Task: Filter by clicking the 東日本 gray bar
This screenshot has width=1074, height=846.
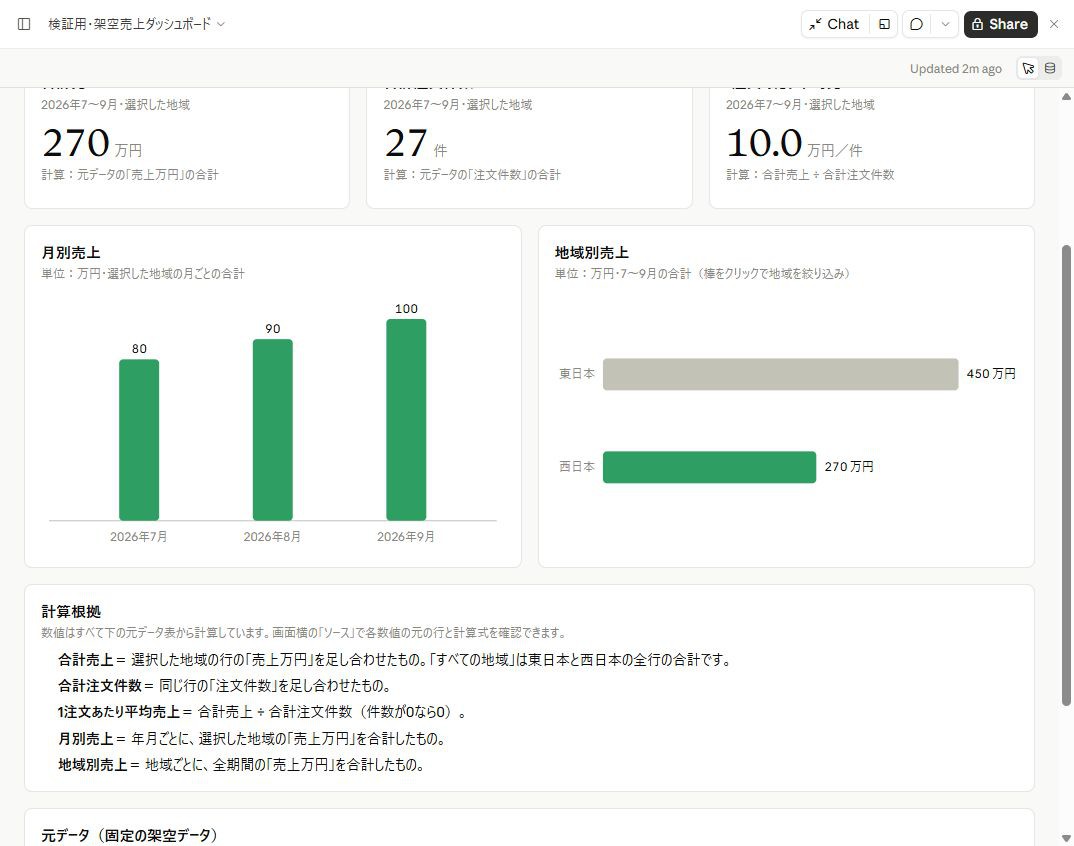Action: (780, 374)
